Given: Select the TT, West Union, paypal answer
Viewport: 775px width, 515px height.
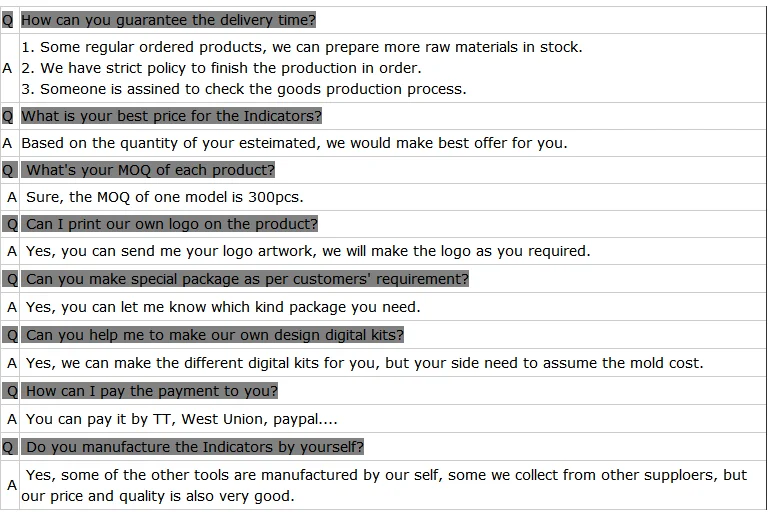Looking at the screenshot, I should 181,419.
